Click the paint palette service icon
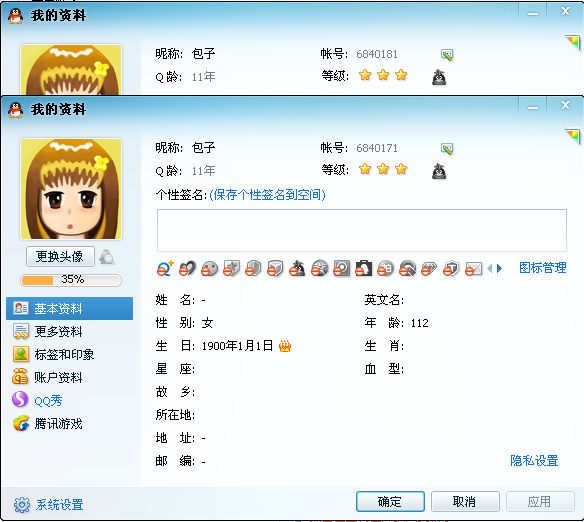 209,268
